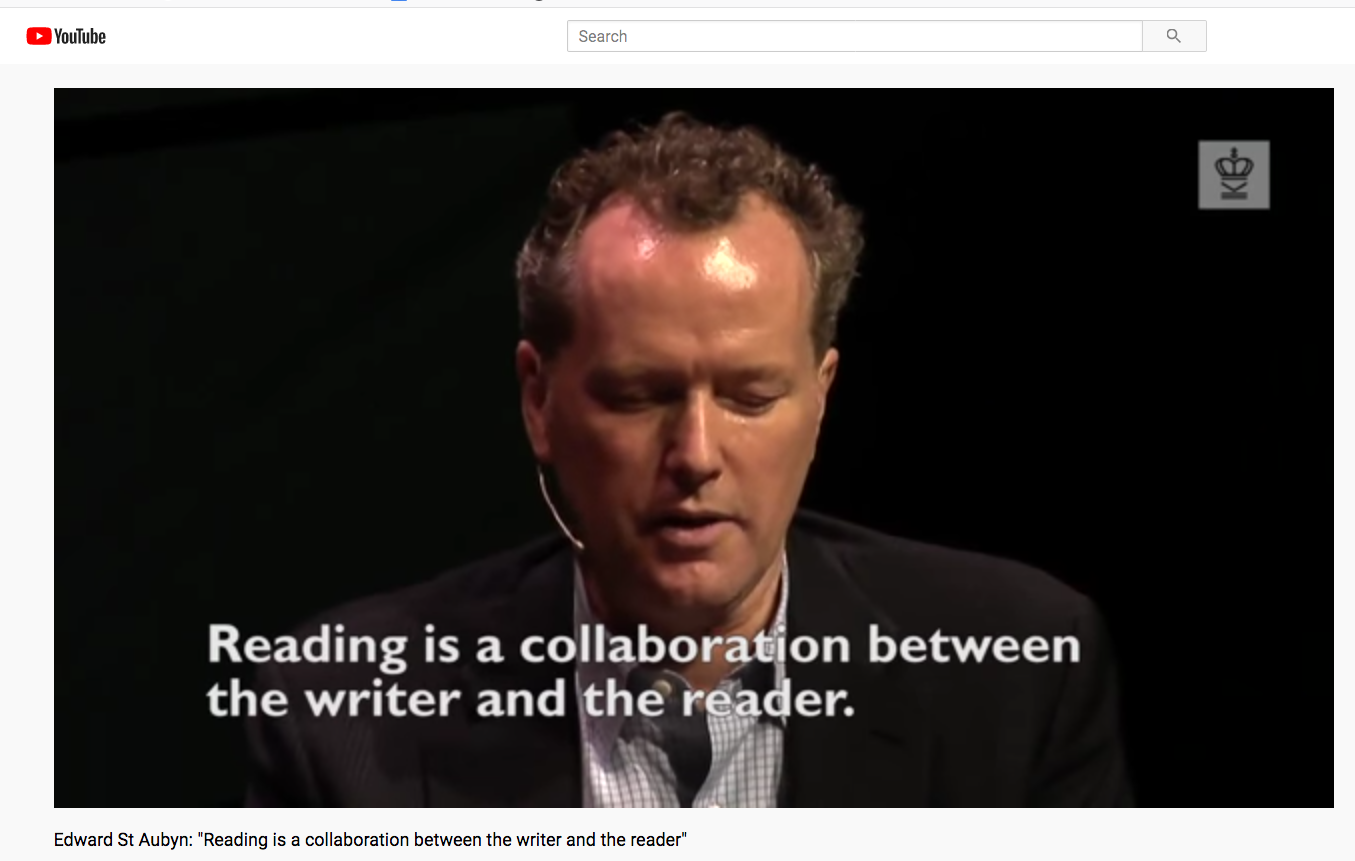Click the video title below the player
Image resolution: width=1355 pixels, height=861 pixels.
(370, 839)
